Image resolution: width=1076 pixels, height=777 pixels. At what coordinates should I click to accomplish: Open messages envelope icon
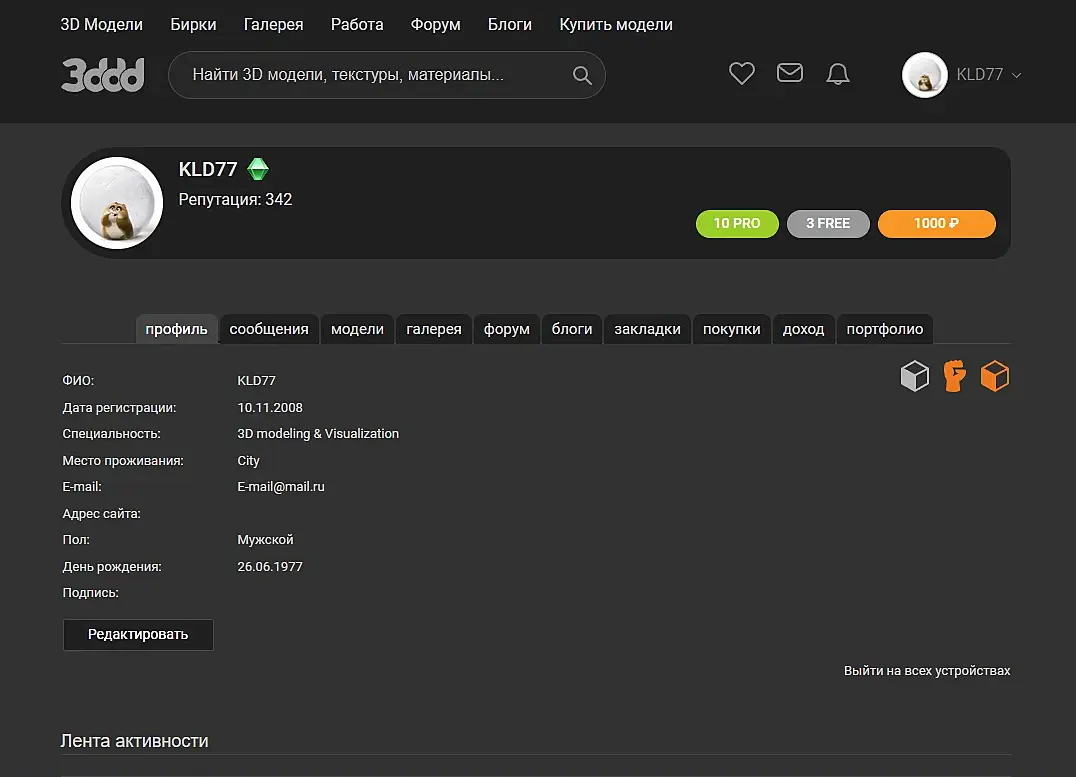point(790,73)
